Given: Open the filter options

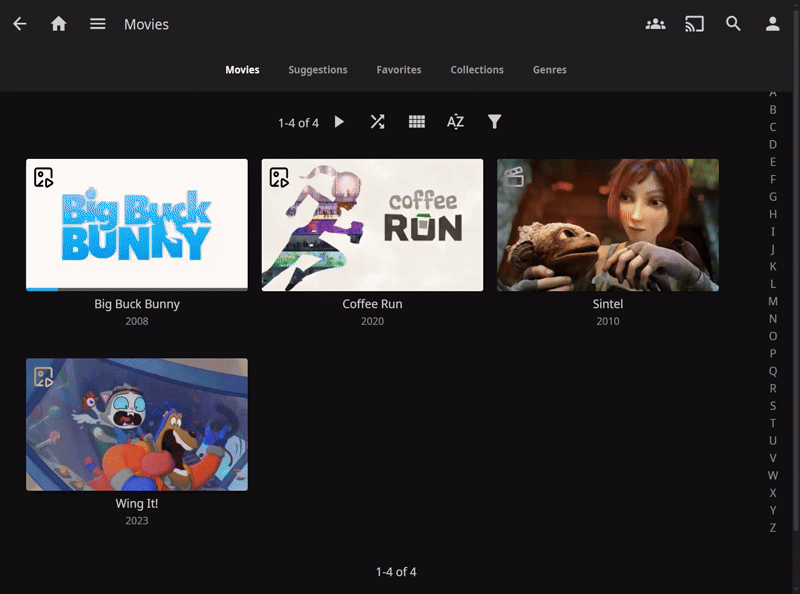Looking at the screenshot, I should [x=494, y=121].
